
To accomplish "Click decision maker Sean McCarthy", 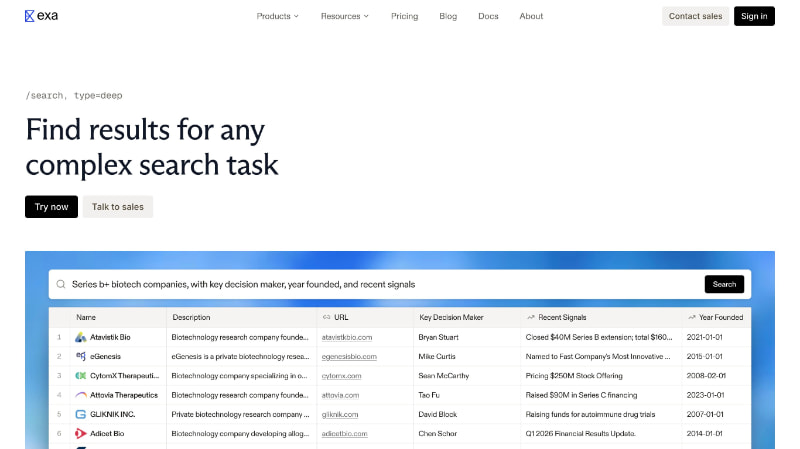I will [443, 376].
